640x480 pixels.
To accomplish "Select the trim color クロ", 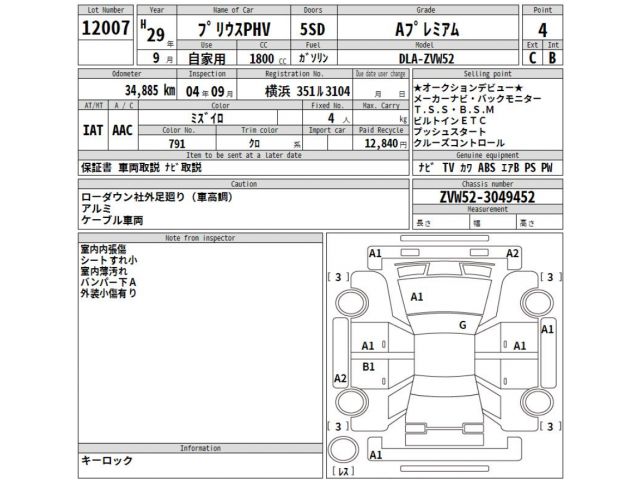I will [254, 144].
